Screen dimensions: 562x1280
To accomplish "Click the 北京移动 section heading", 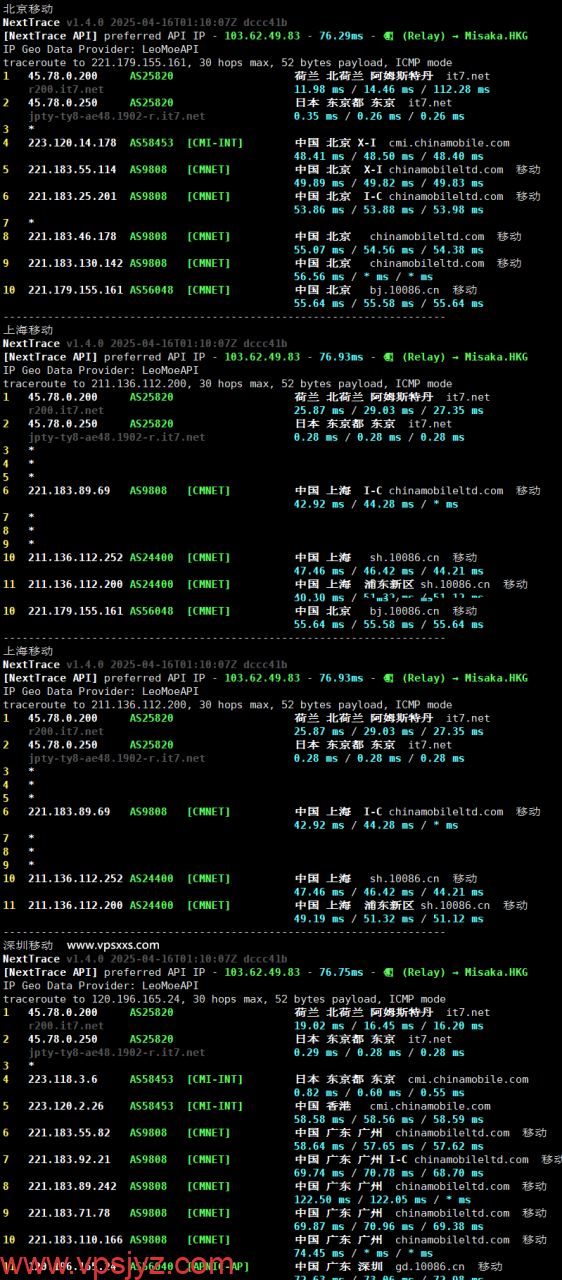I will point(28,8).
